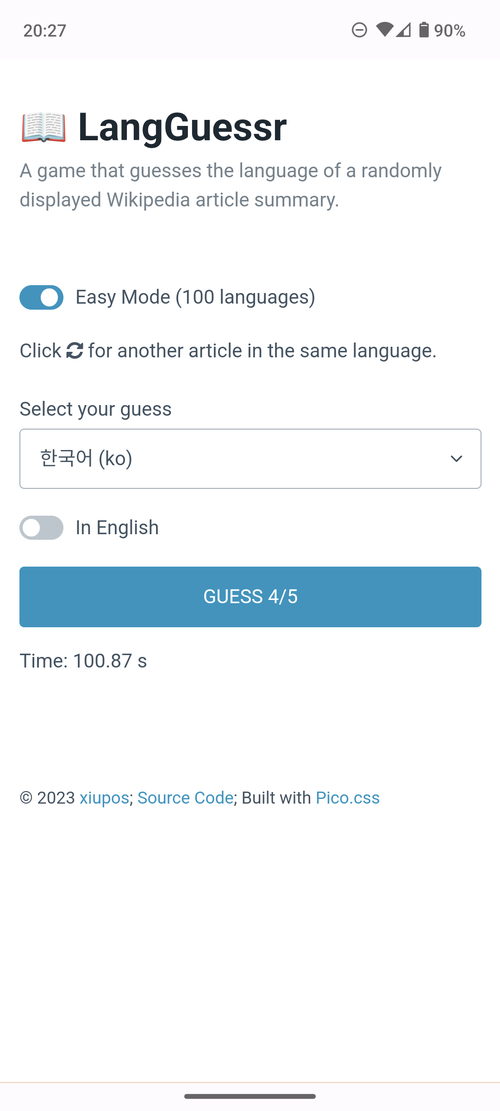Screen dimensions: 500x1111
Task: Tap the clock in the status bar
Action: [x=45, y=30]
